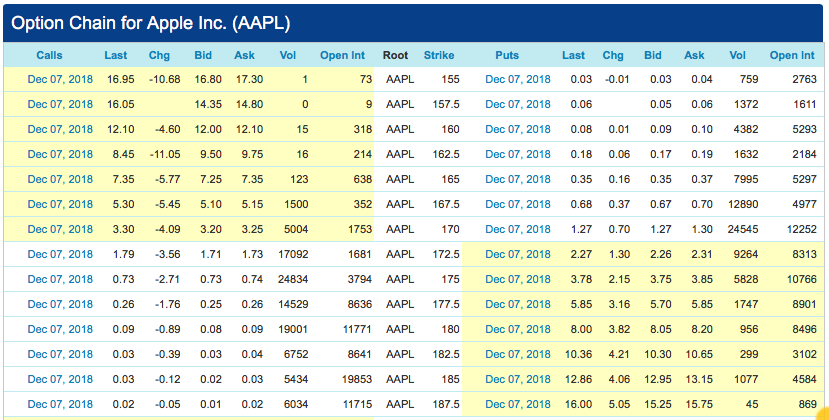The width and height of the screenshot is (829, 420).
Task: Select call open interest 11771
Action: click(357, 329)
